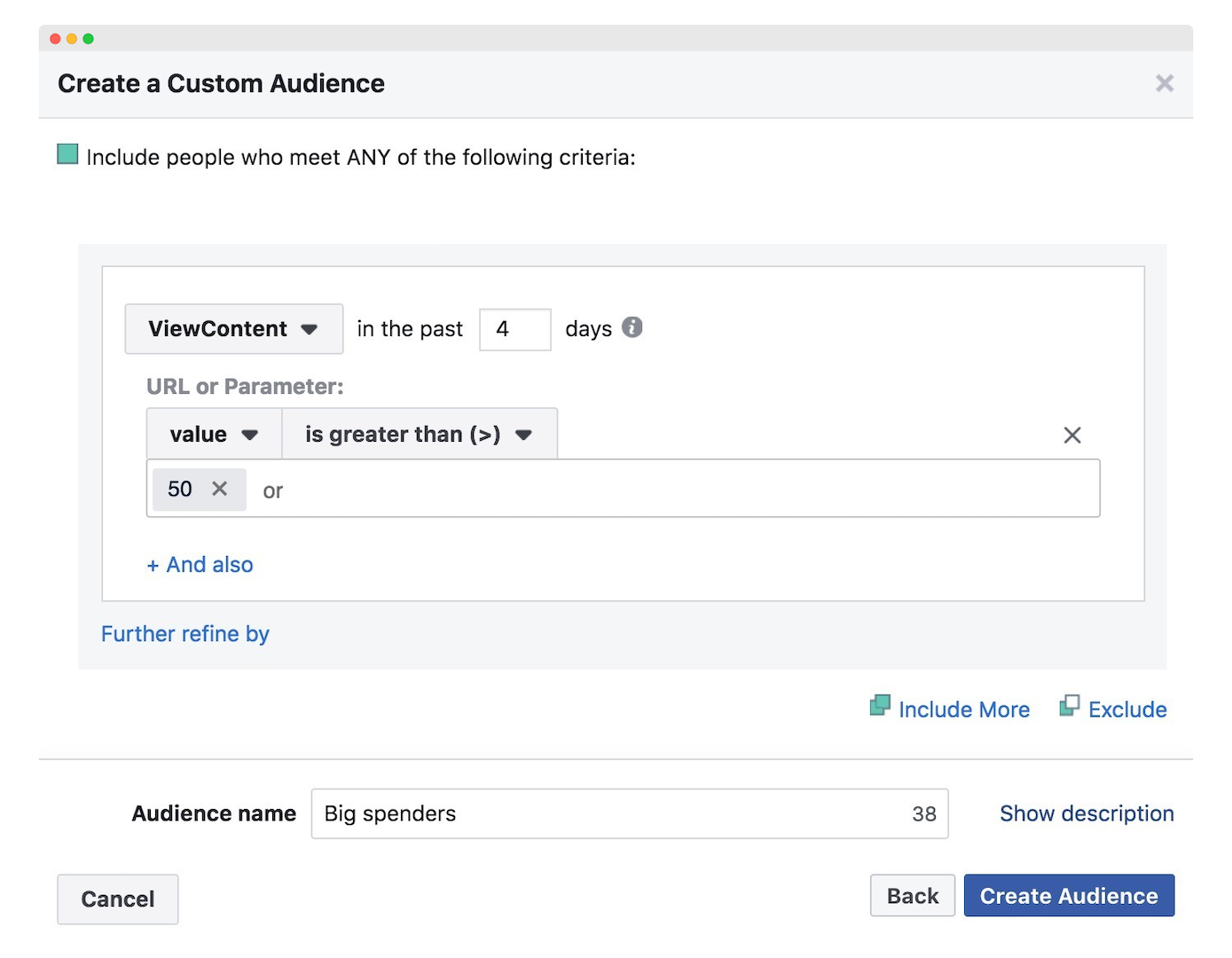Click Further refine by link
Viewport: 1232px width, 958px height.
tap(185, 634)
